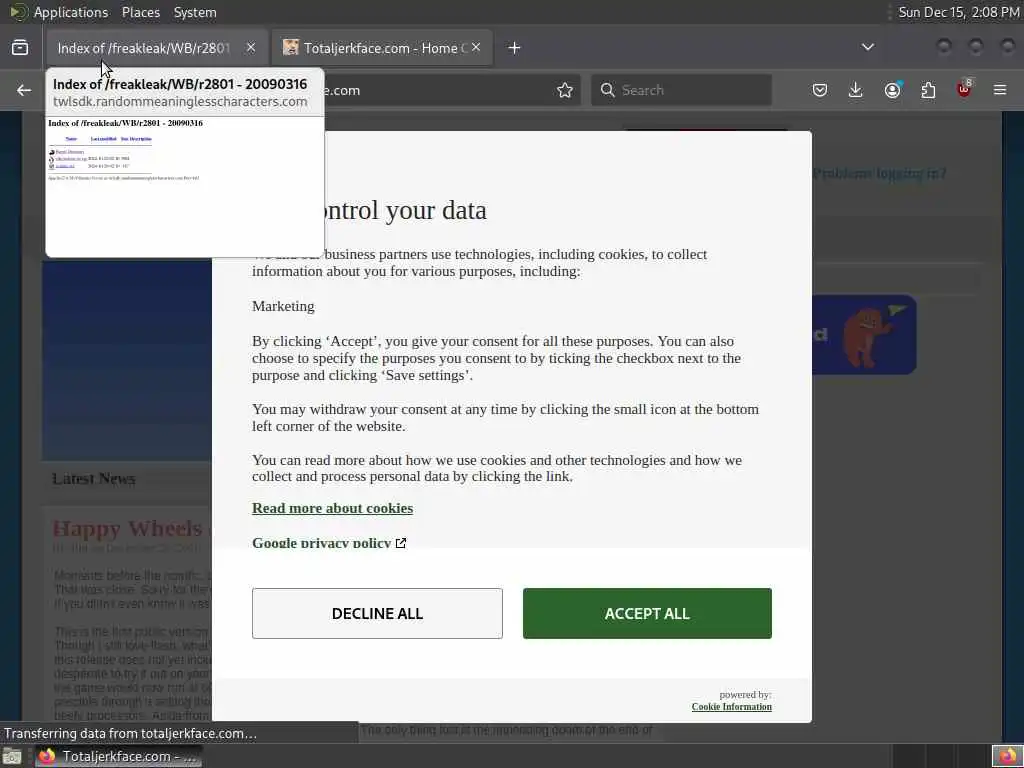
Task: Open the Places menu
Action: pos(140,12)
